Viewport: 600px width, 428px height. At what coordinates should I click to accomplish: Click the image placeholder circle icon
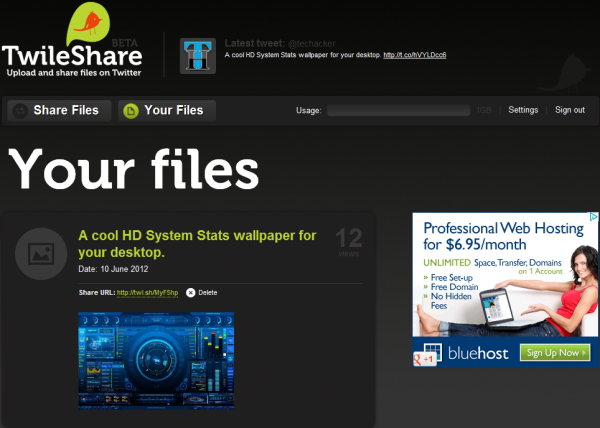[41, 254]
